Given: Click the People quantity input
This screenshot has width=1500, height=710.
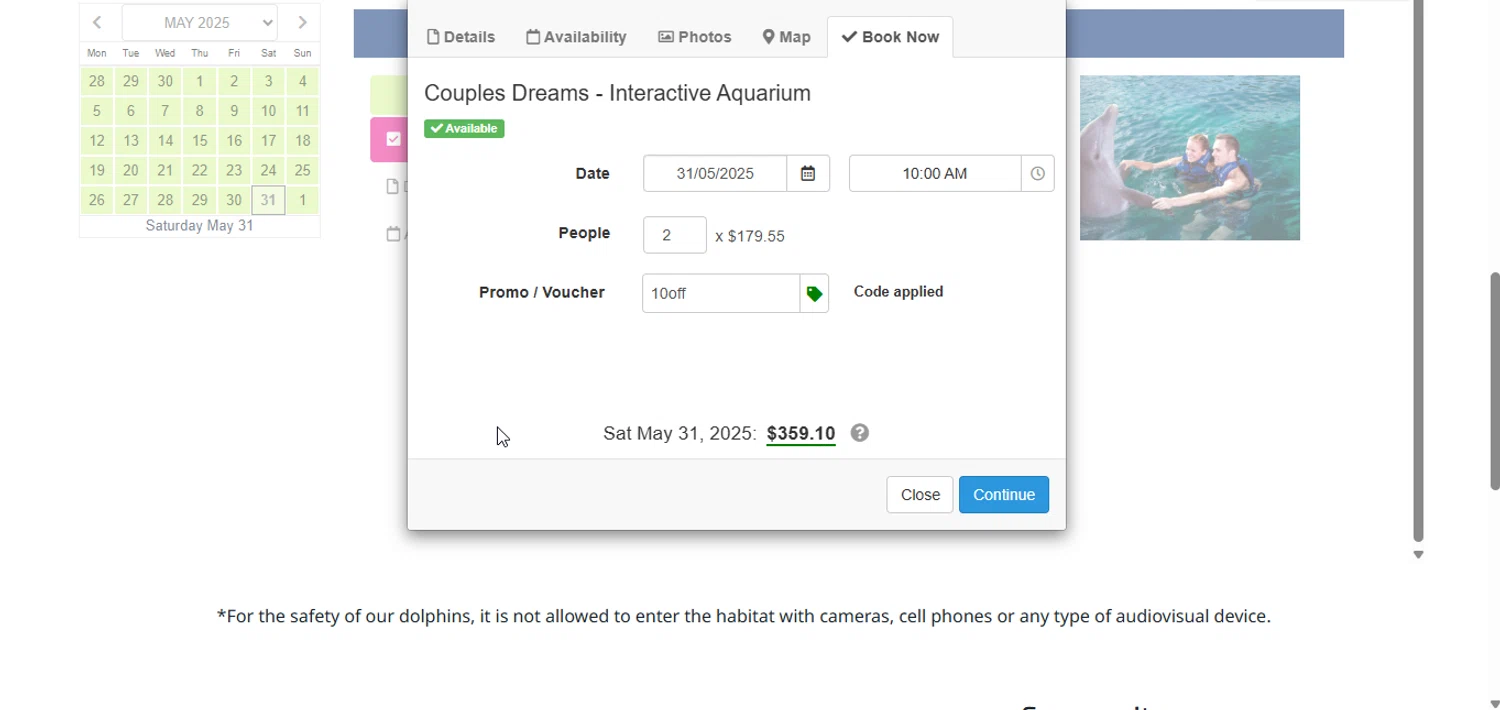Looking at the screenshot, I should click(674, 236).
